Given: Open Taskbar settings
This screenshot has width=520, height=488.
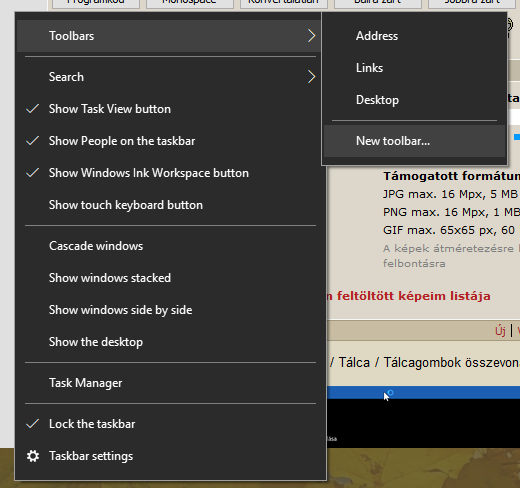Looking at the screenshot, I should click(170, 456).
